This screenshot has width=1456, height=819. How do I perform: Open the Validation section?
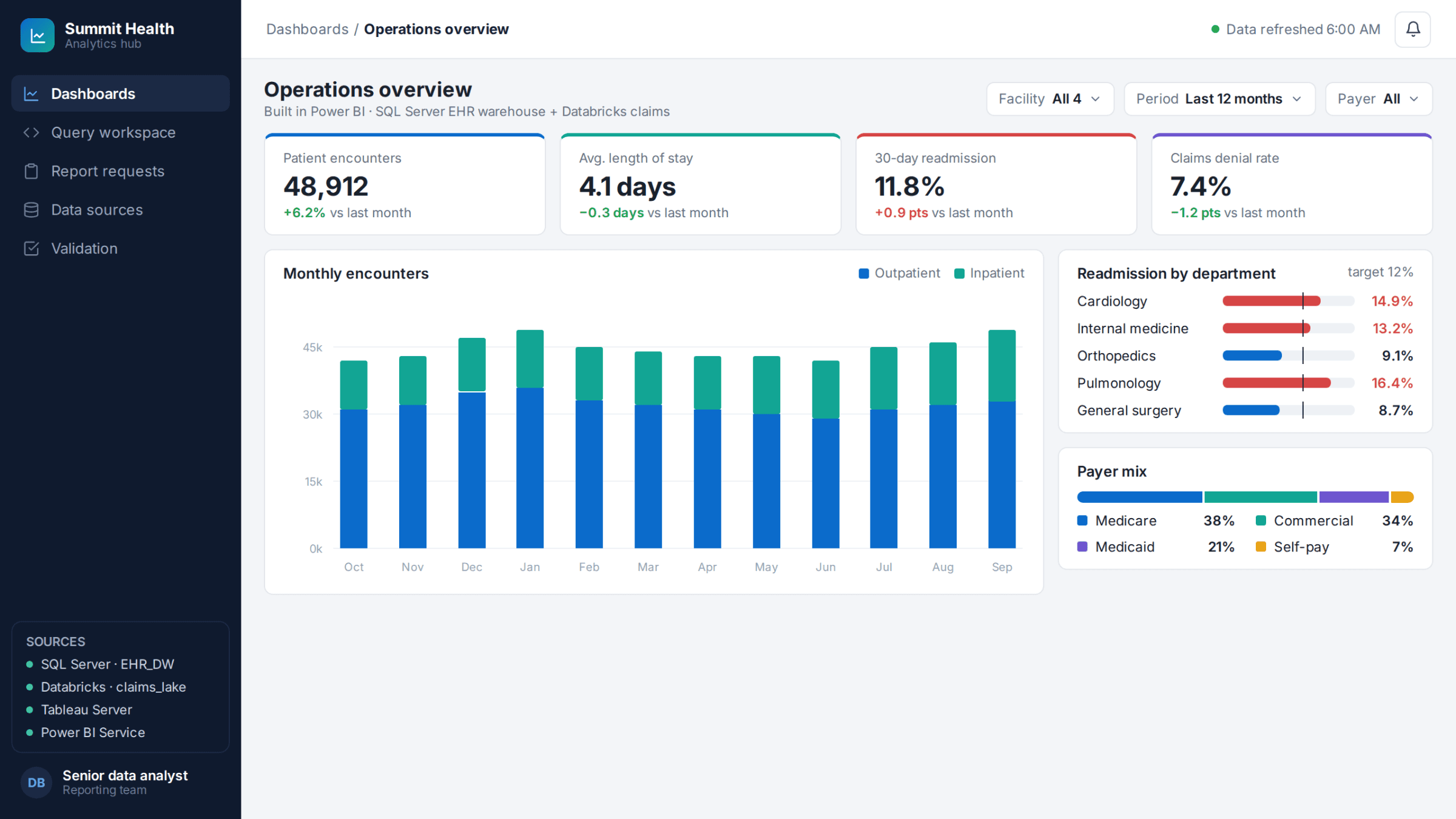pyautogui.click(x=120, y=249)
